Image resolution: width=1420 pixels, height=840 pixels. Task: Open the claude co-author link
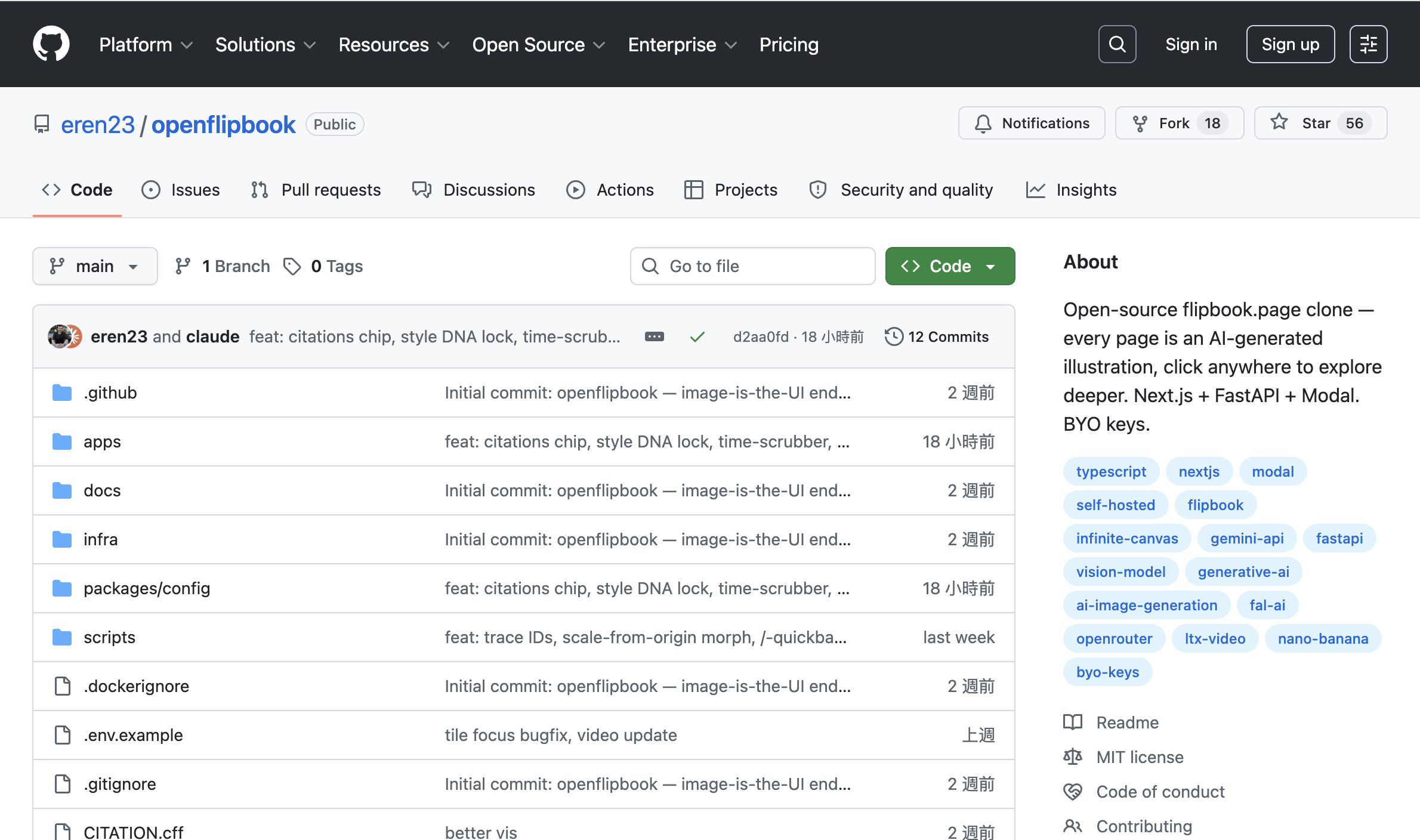click(x=212, y=336)
